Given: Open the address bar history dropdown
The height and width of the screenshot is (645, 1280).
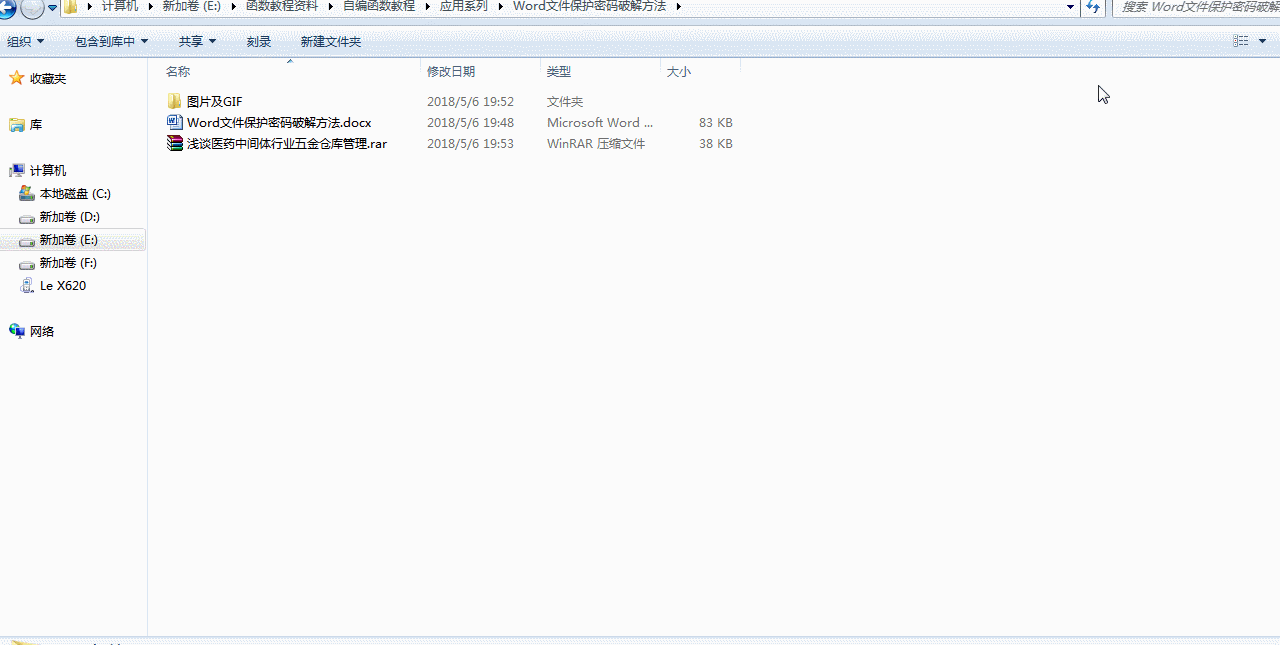Looking at the screenshot, I should click(x=1070, y=7).
